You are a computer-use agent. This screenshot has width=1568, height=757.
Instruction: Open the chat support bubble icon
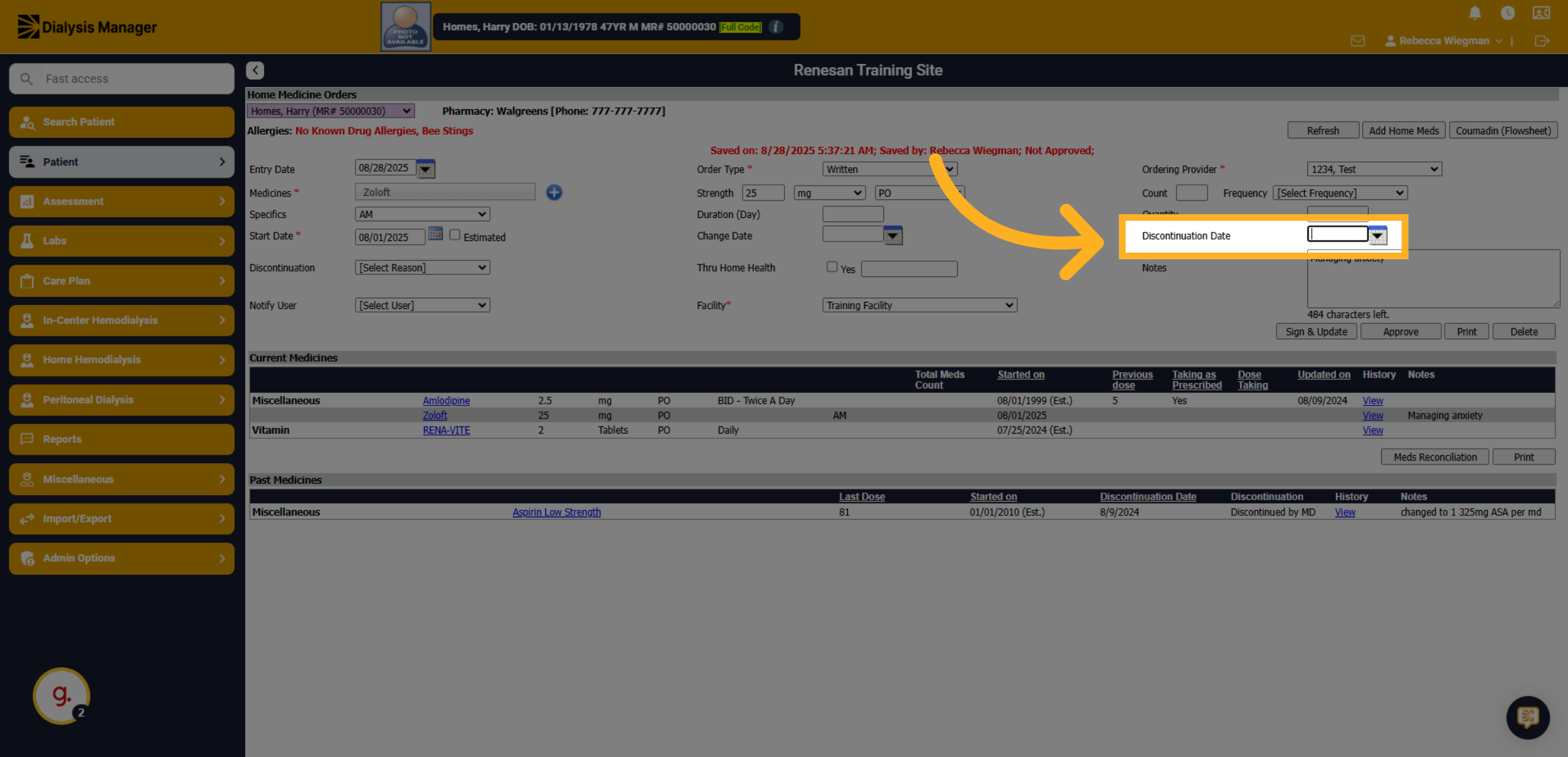pos(1527,717)
